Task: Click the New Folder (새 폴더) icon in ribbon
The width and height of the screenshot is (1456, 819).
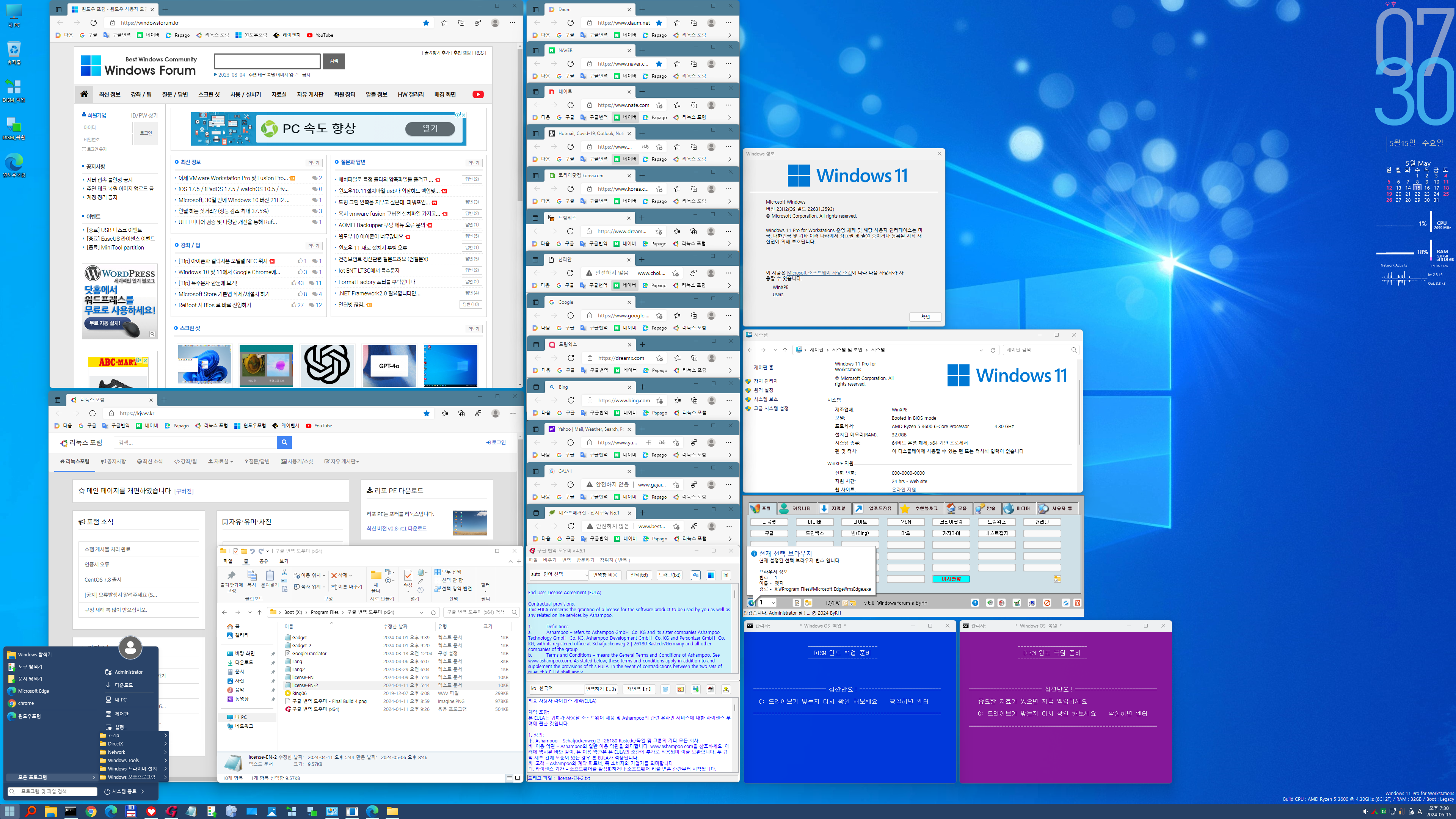Action: [376, 575]
